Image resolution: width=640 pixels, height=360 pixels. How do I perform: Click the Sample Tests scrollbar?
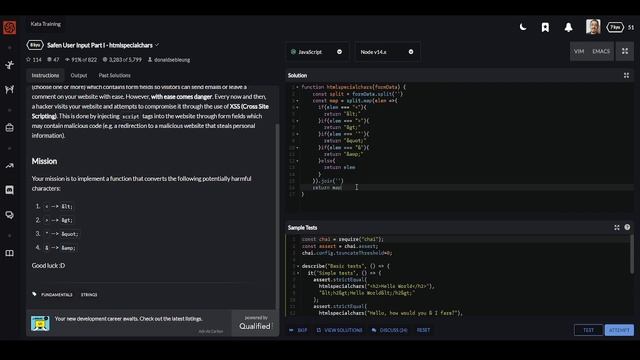[632, 254]
